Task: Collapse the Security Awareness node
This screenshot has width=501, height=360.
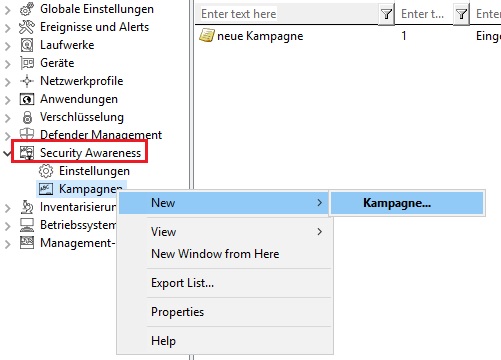Action: 7,153
